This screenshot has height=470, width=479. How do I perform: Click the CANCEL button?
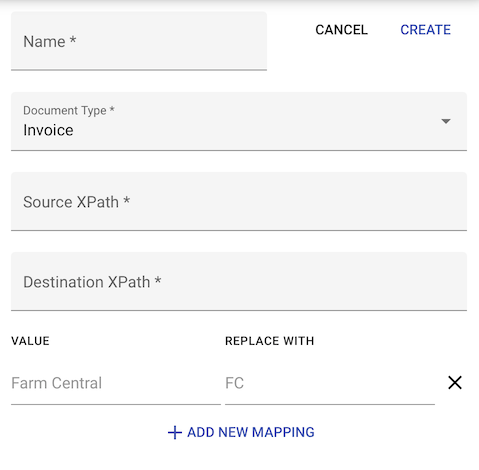[342, 30]
